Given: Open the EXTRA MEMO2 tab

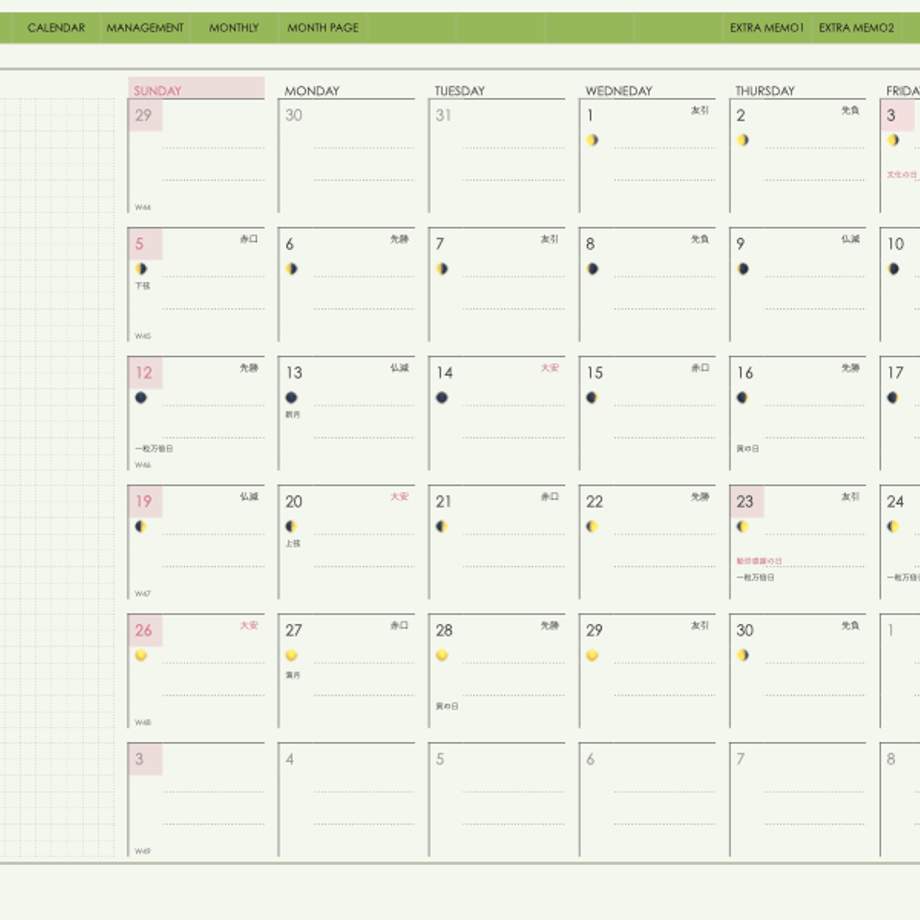Looking at the screenshot, I should [856, 28].
